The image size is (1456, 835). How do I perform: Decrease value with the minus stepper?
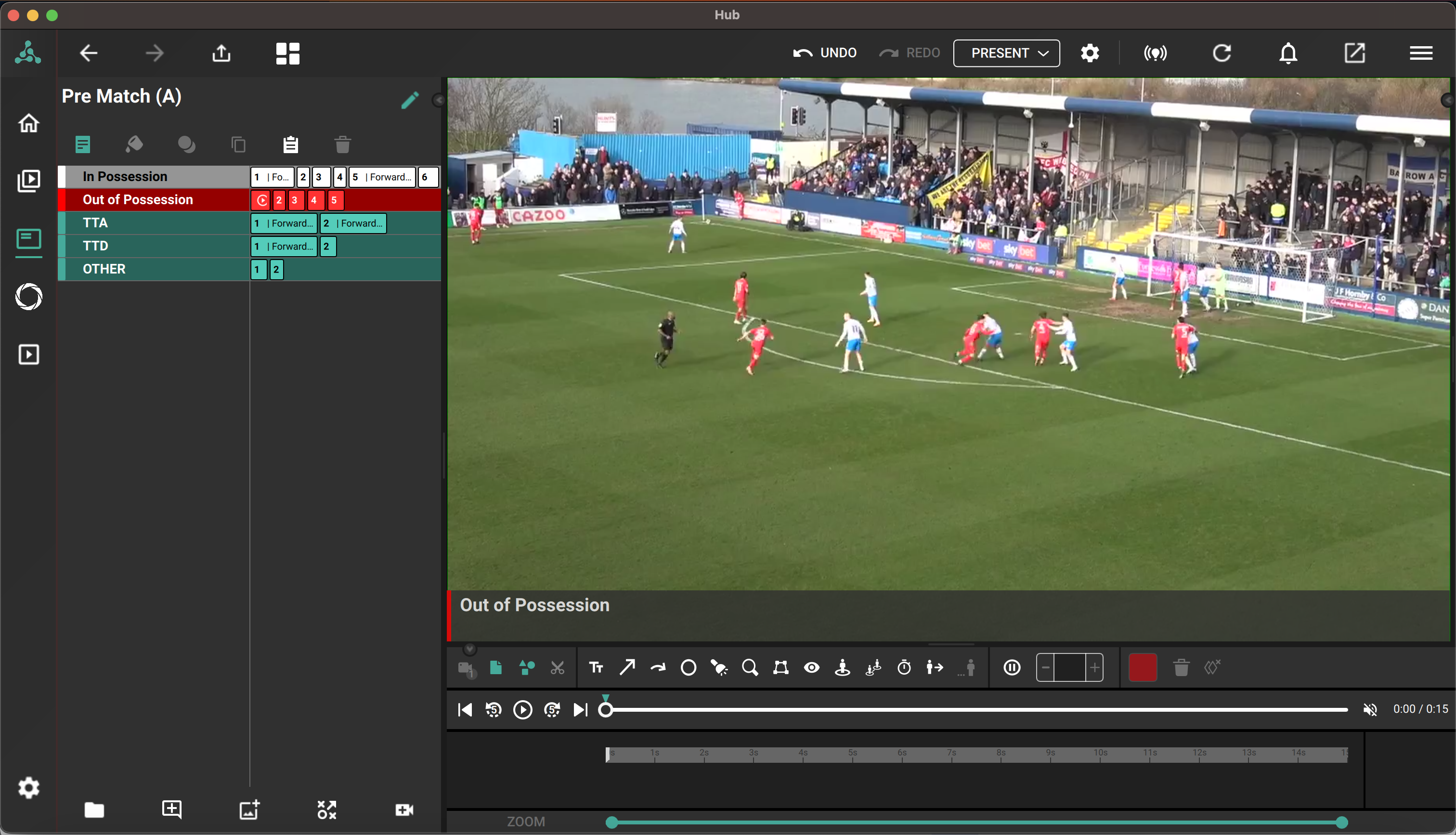(1046, 667)
